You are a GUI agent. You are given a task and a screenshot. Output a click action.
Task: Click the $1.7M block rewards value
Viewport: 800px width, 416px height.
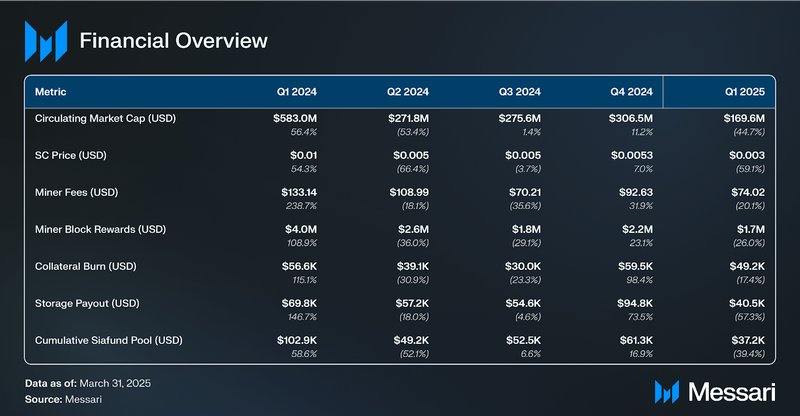tap(751, 229)
